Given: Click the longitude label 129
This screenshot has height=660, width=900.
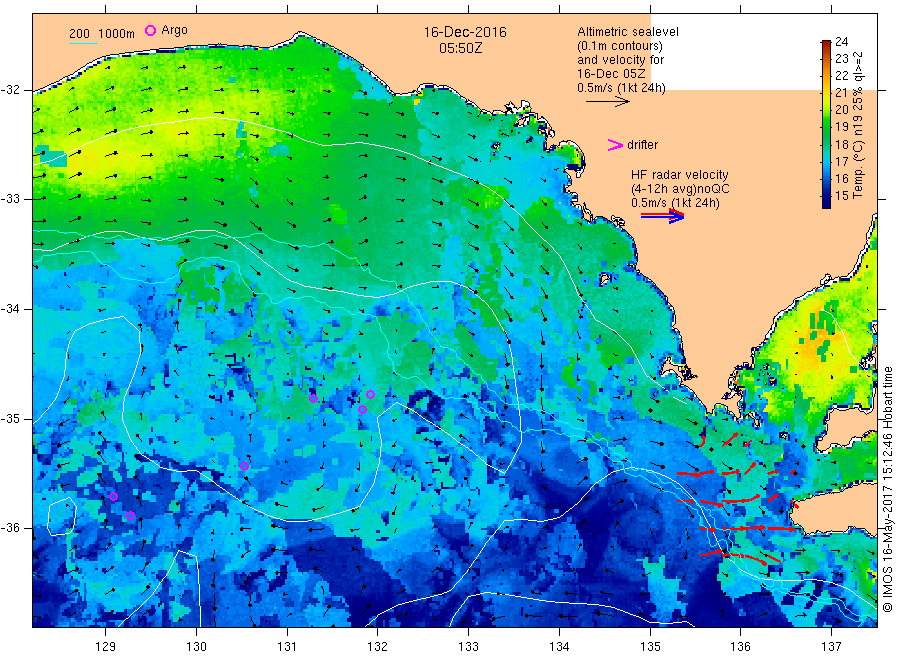Looking at the screenshot, I should tap(106, 647).
